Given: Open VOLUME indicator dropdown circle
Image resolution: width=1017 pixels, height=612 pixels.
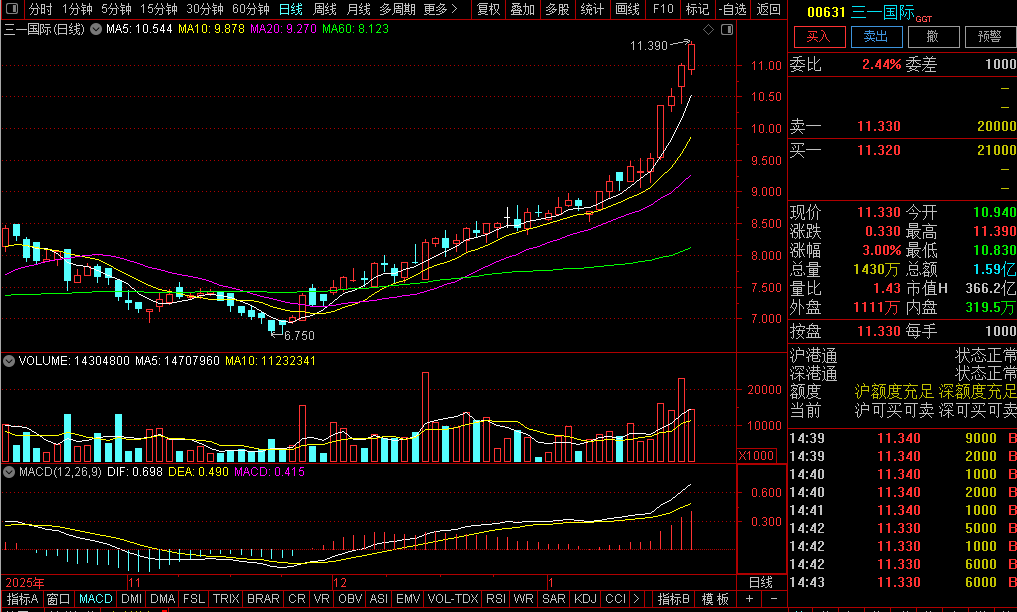Looking at the screenshot, I should coord(9,361).
